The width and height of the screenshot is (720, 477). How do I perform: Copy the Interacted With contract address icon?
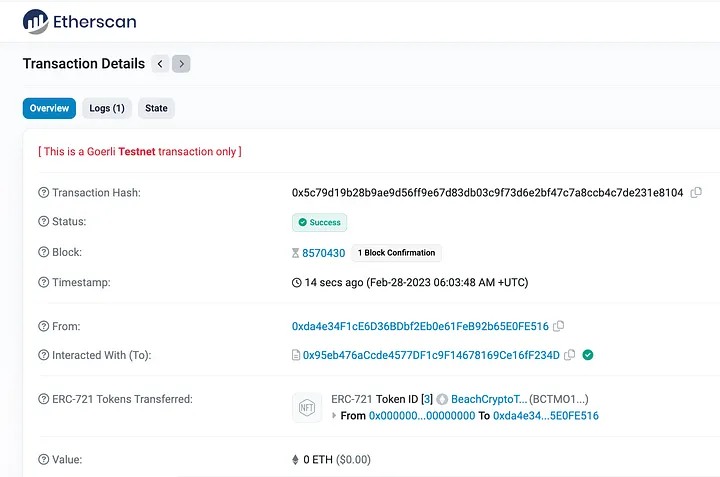(x=570, y=355)
